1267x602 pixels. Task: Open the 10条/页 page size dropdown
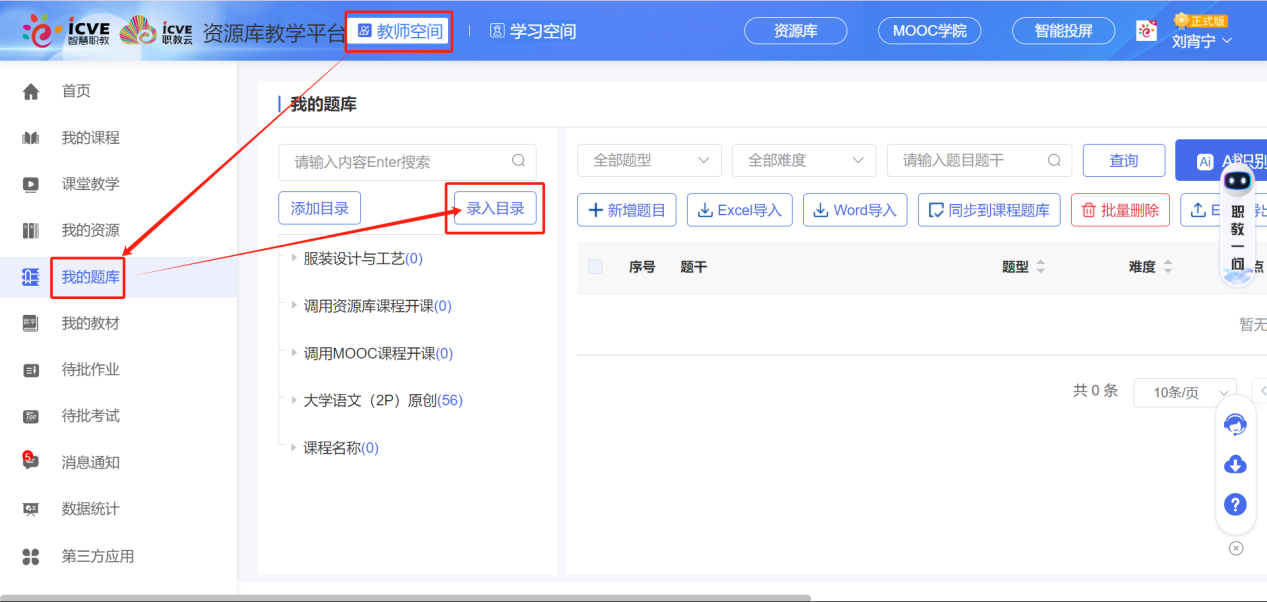1185,392
